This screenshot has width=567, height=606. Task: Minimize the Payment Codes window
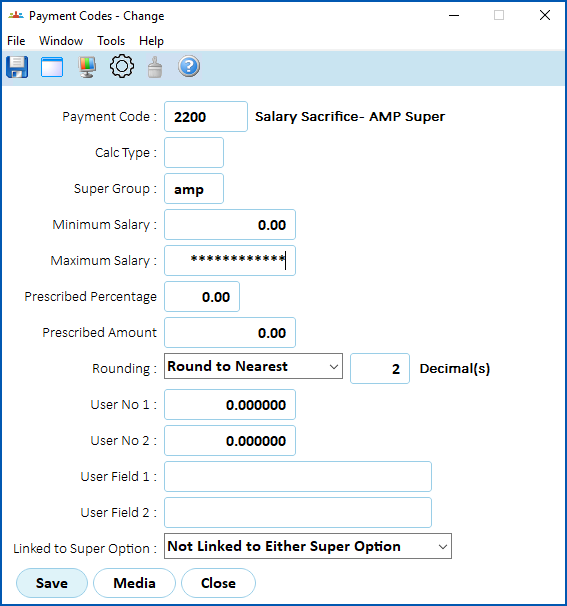(454, 15)
